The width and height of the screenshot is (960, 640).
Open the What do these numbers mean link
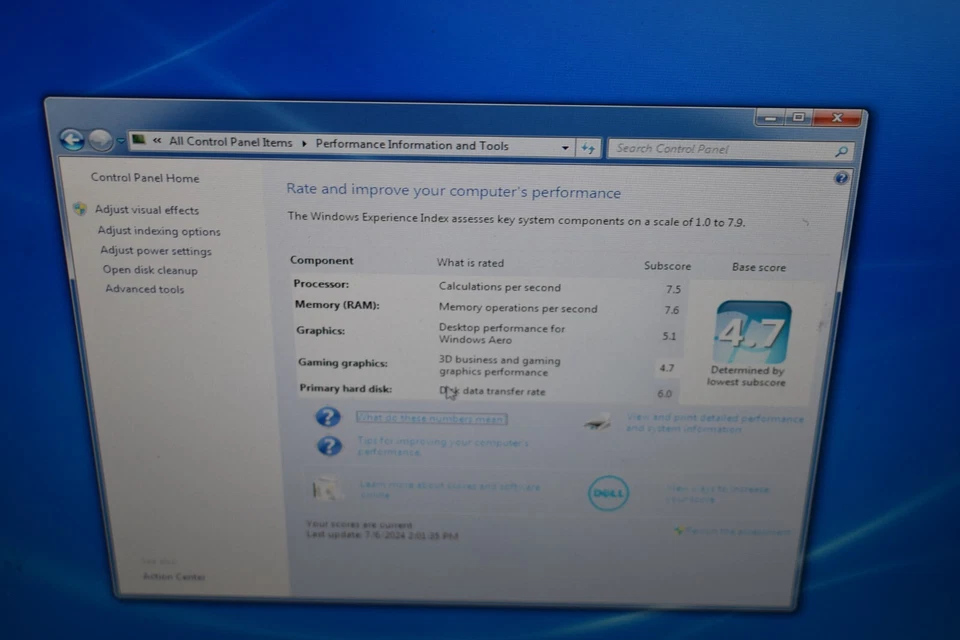(x=430, y=418)
